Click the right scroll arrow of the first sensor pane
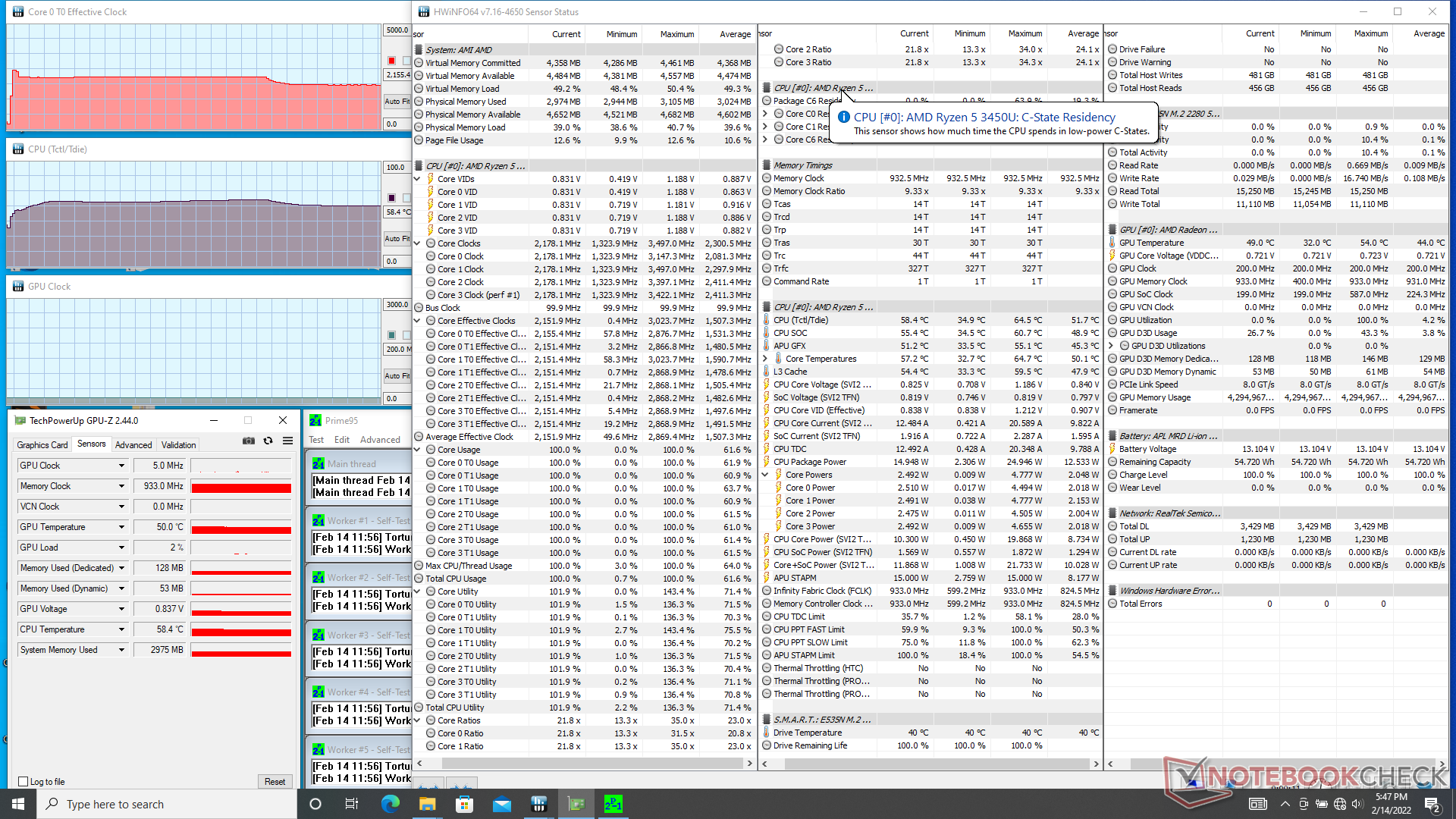This screenshot has width=1456, height=819. pyautogui.click(x=749, y=764)
